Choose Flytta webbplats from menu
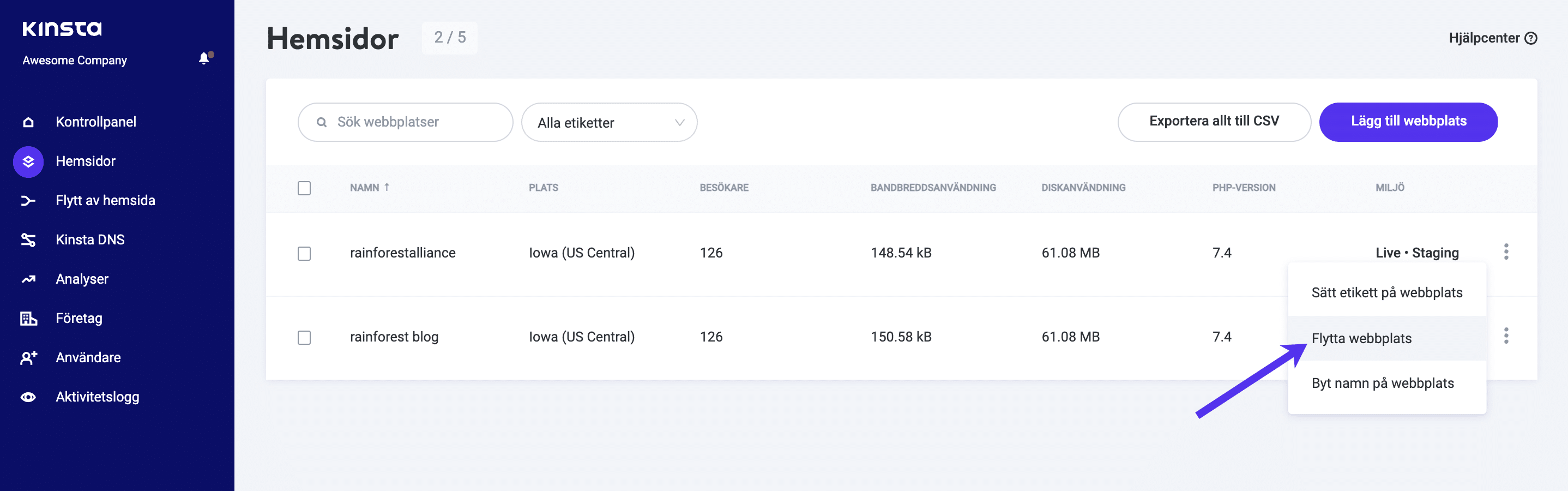 1361,338
